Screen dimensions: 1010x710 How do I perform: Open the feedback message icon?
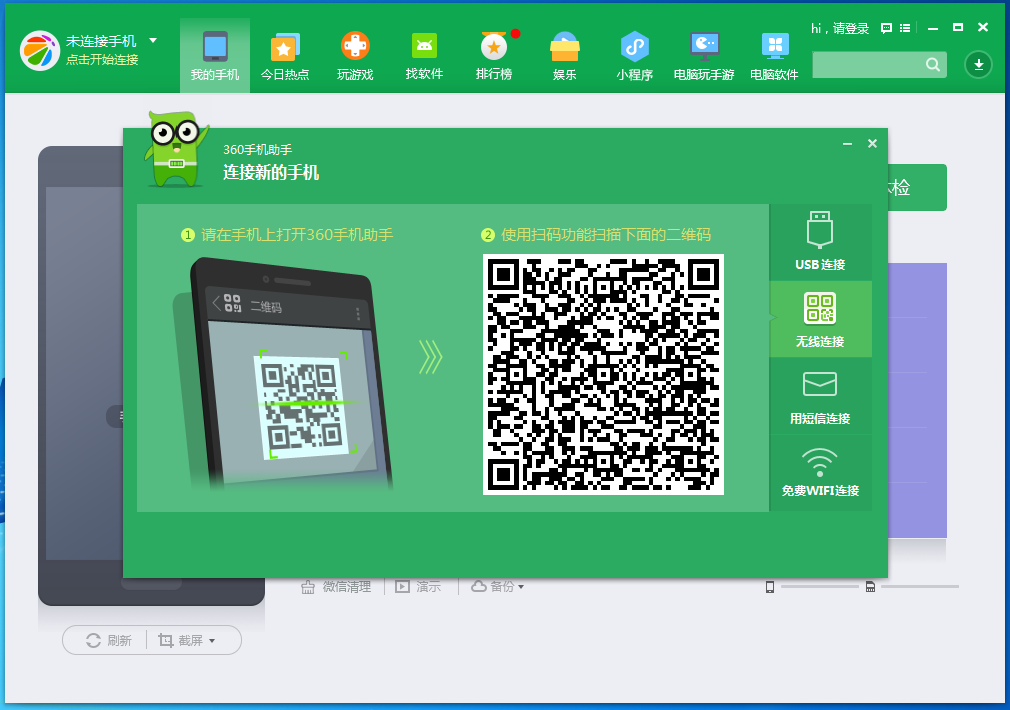pyautogui.click(x=886, y=28)
